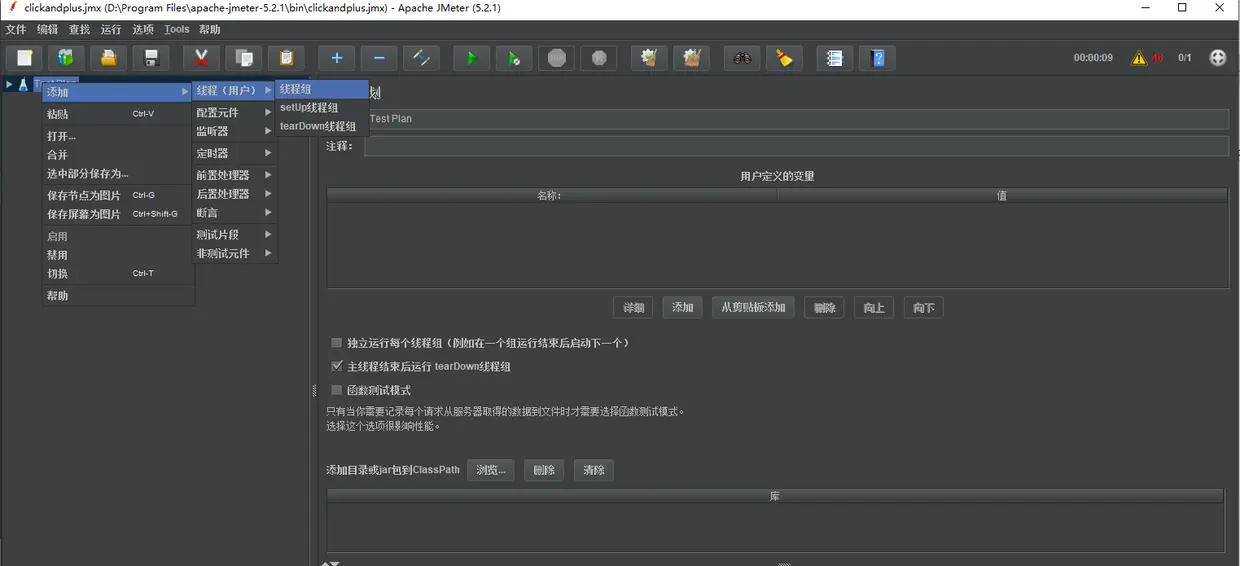Select 切换 in the context menu

tap(118, 274)
